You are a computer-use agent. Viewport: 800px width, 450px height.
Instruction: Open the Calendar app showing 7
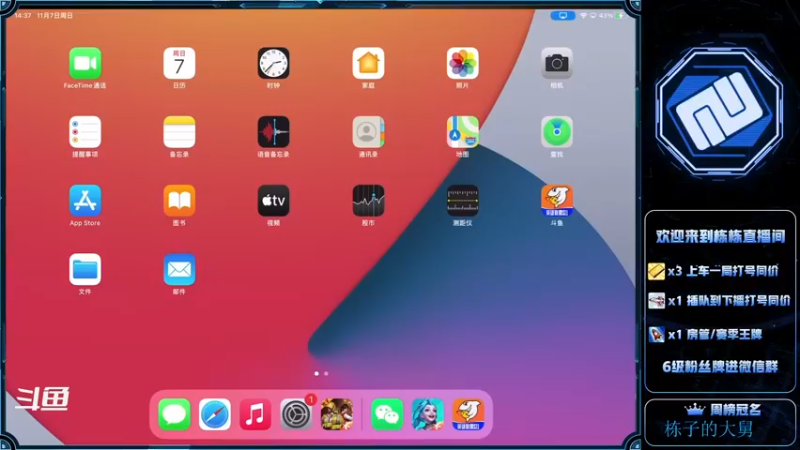179,63
